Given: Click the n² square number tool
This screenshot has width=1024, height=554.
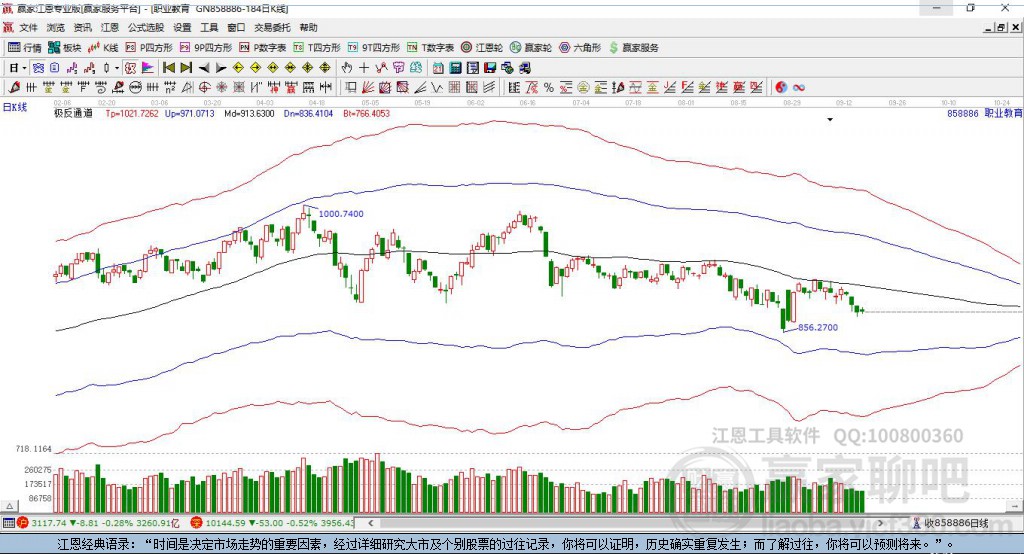Looking at the screenshot, I should point(170,88).
